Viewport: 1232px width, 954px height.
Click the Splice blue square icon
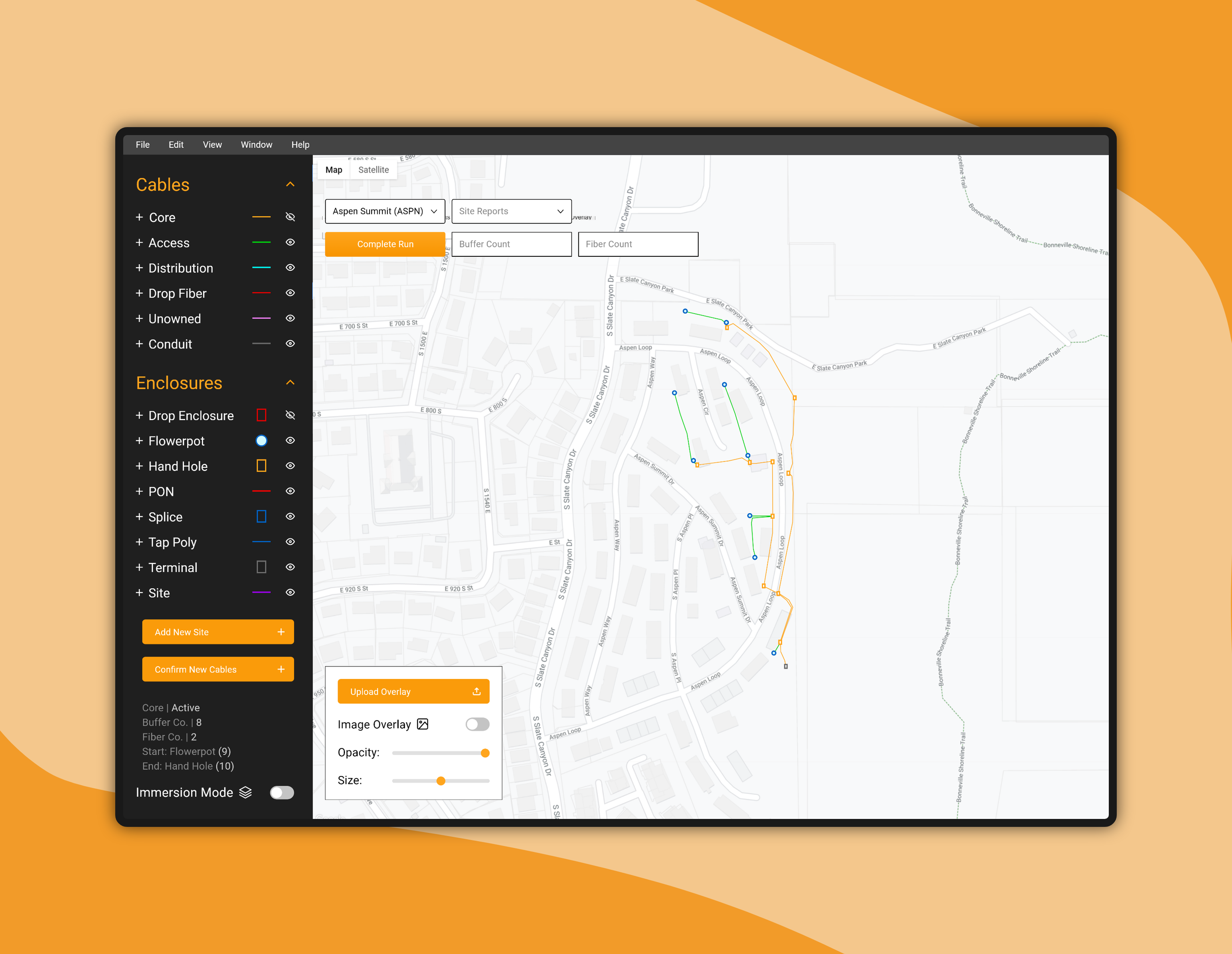click(261, 517)
